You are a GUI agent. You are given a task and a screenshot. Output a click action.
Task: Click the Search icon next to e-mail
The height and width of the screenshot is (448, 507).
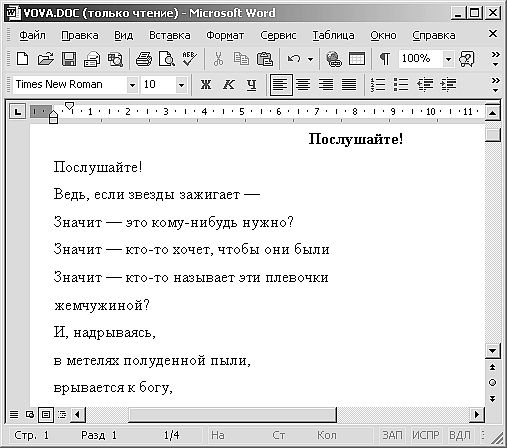115,59
